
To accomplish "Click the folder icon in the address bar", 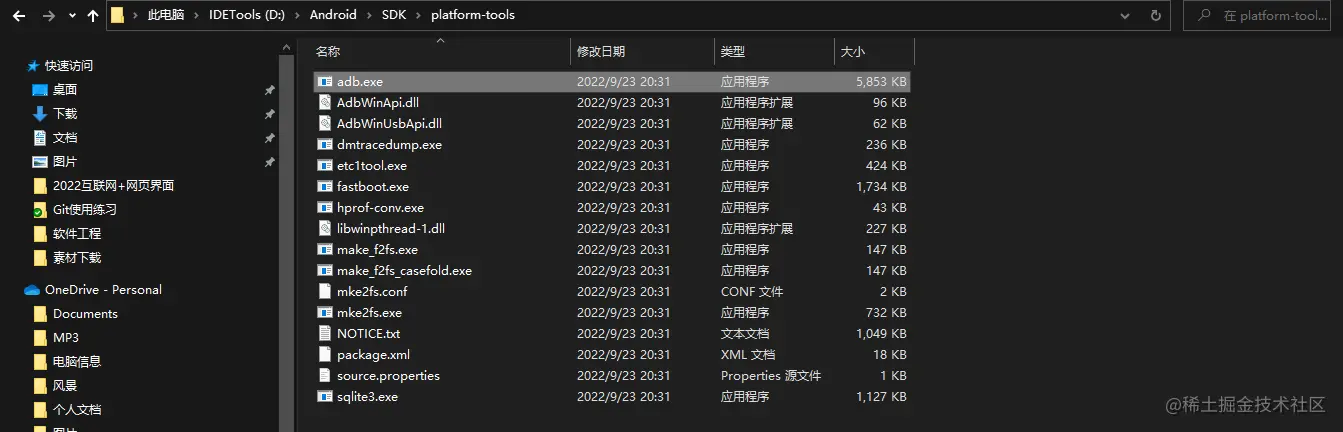I will (117, 16).
